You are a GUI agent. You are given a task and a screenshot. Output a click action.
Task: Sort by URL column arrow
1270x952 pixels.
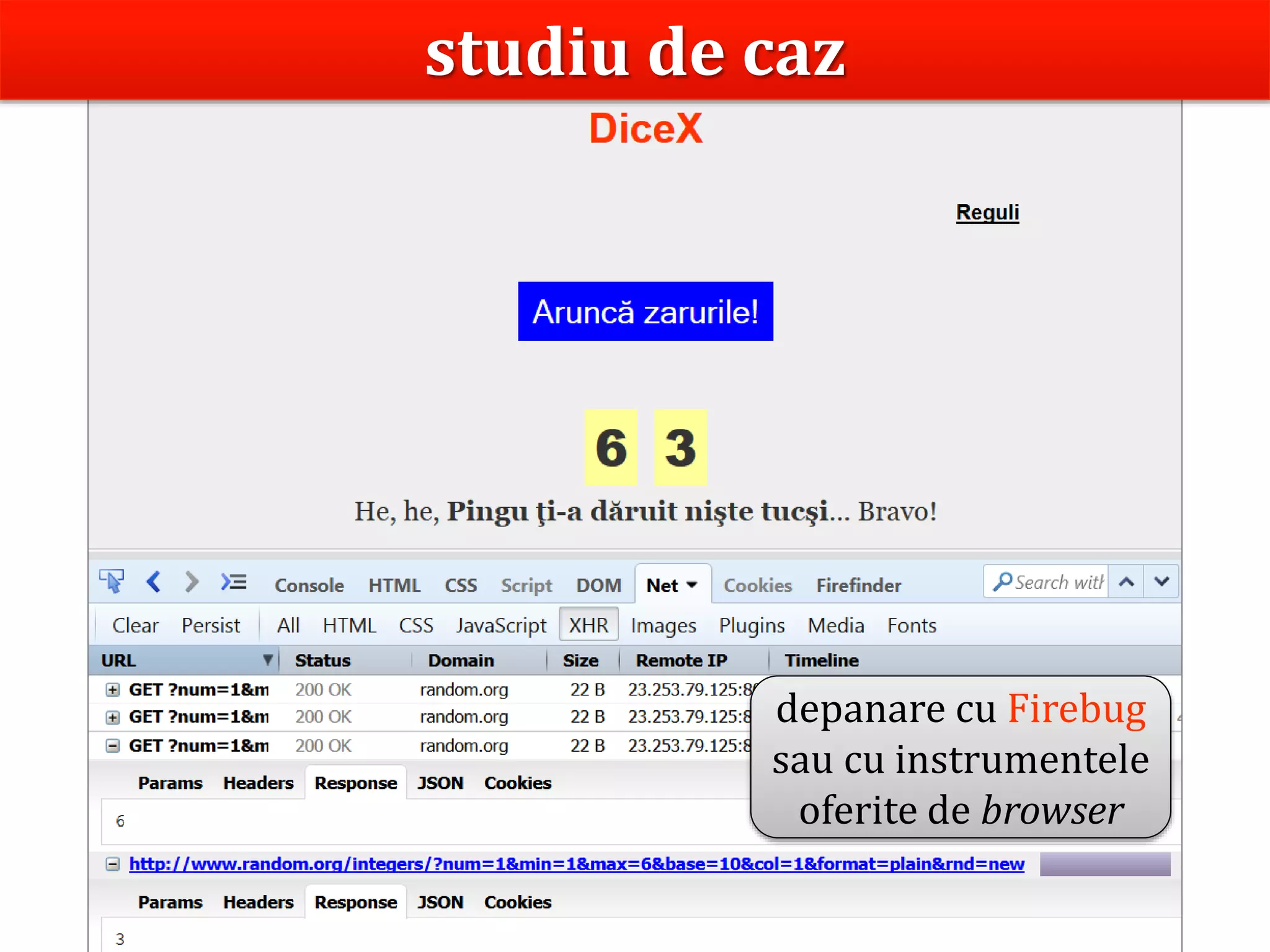268,659
